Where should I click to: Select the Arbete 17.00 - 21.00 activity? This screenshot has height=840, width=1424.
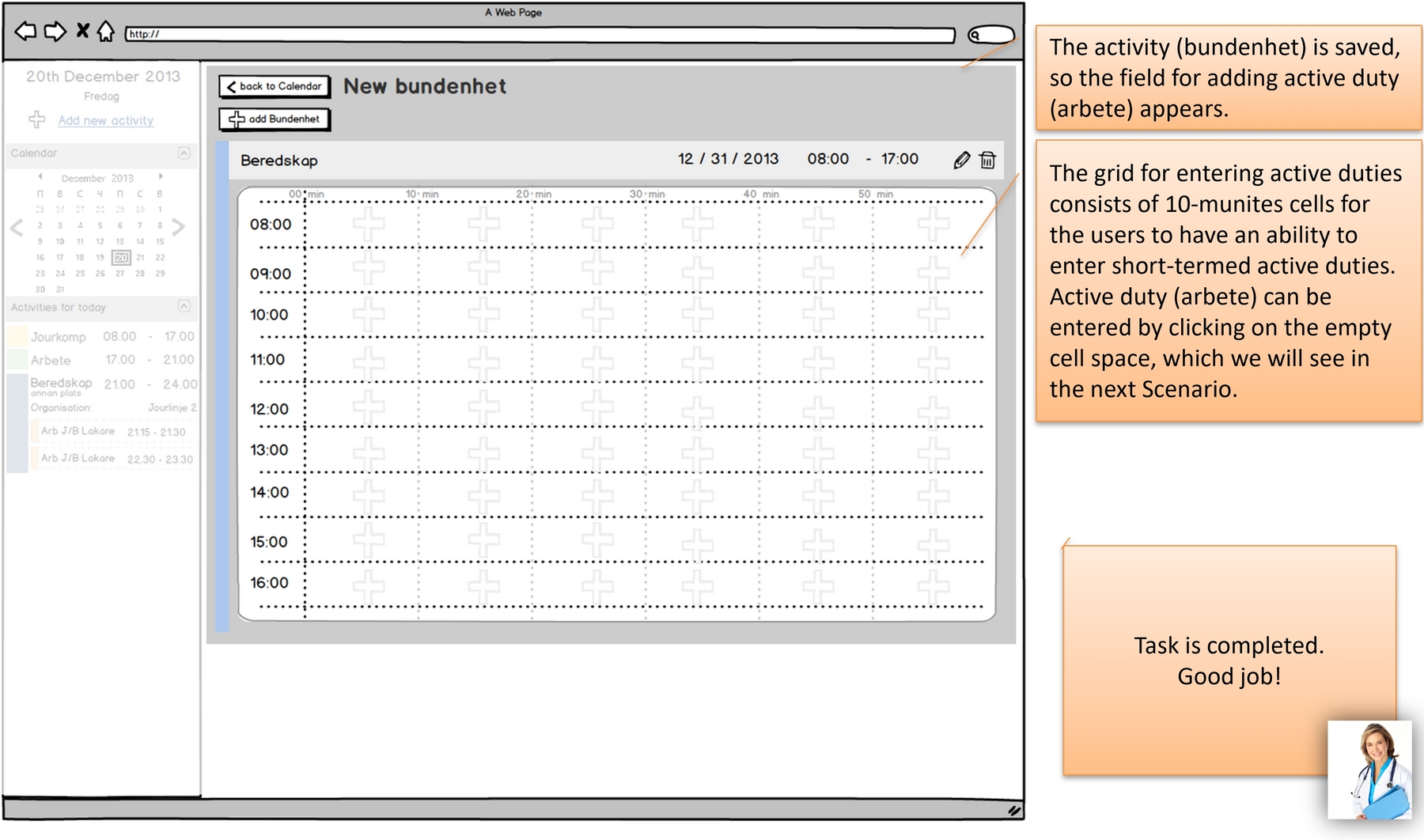click(101, 360)
